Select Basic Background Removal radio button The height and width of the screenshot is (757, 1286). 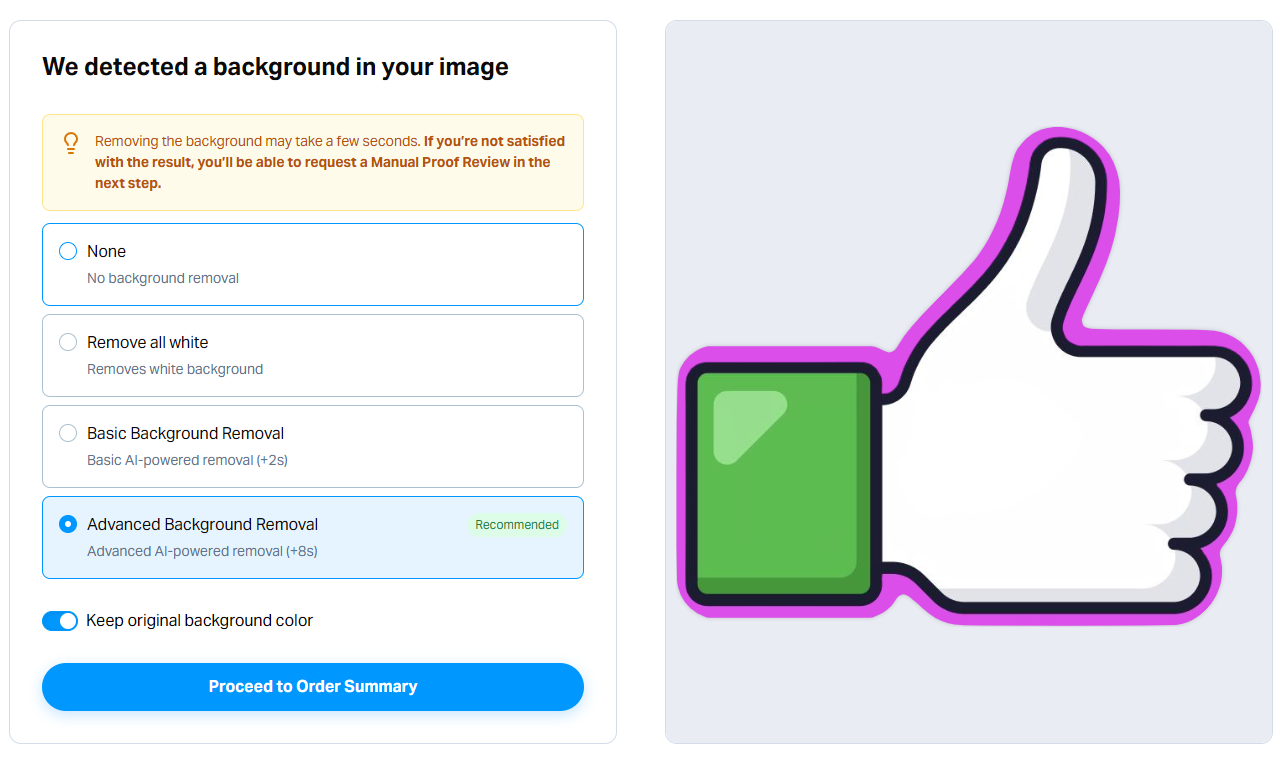point(68,433)
